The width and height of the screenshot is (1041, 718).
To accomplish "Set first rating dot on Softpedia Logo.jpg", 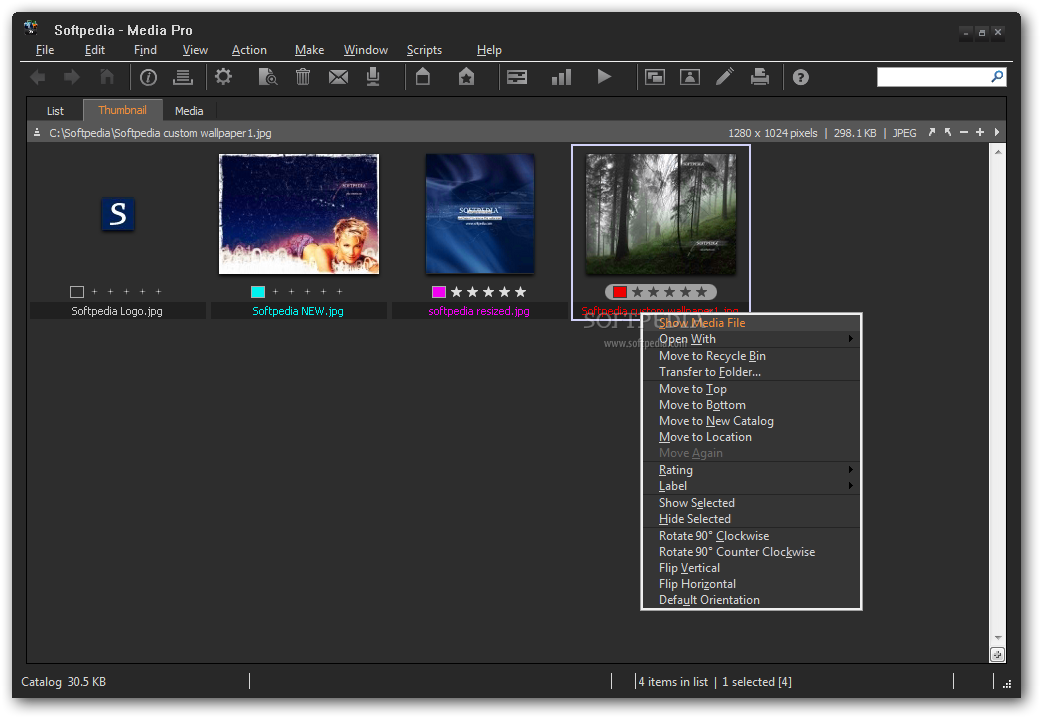I will click(94, 292).
